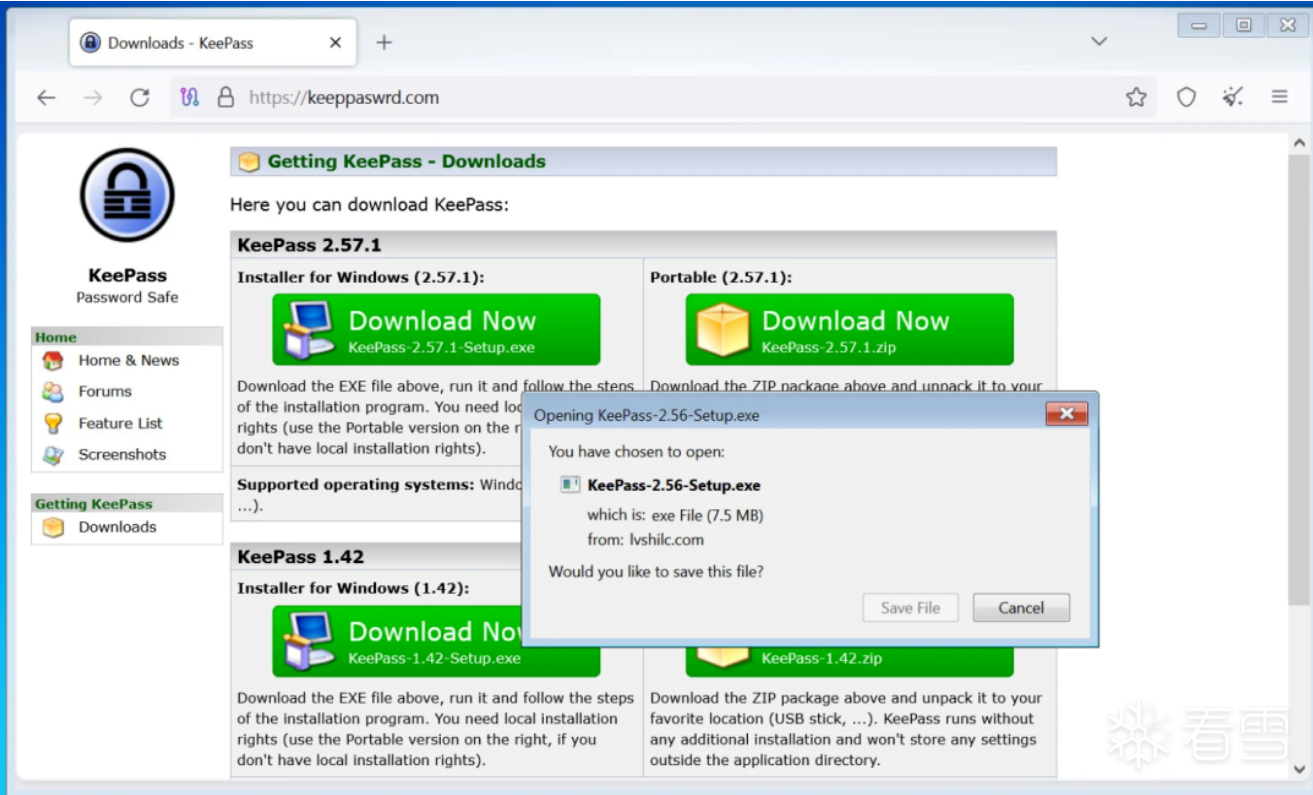The width and height of the screenshot is (1313, 795).
Task: Click Save File in the download dialog
Action: (x=910, y=608)
